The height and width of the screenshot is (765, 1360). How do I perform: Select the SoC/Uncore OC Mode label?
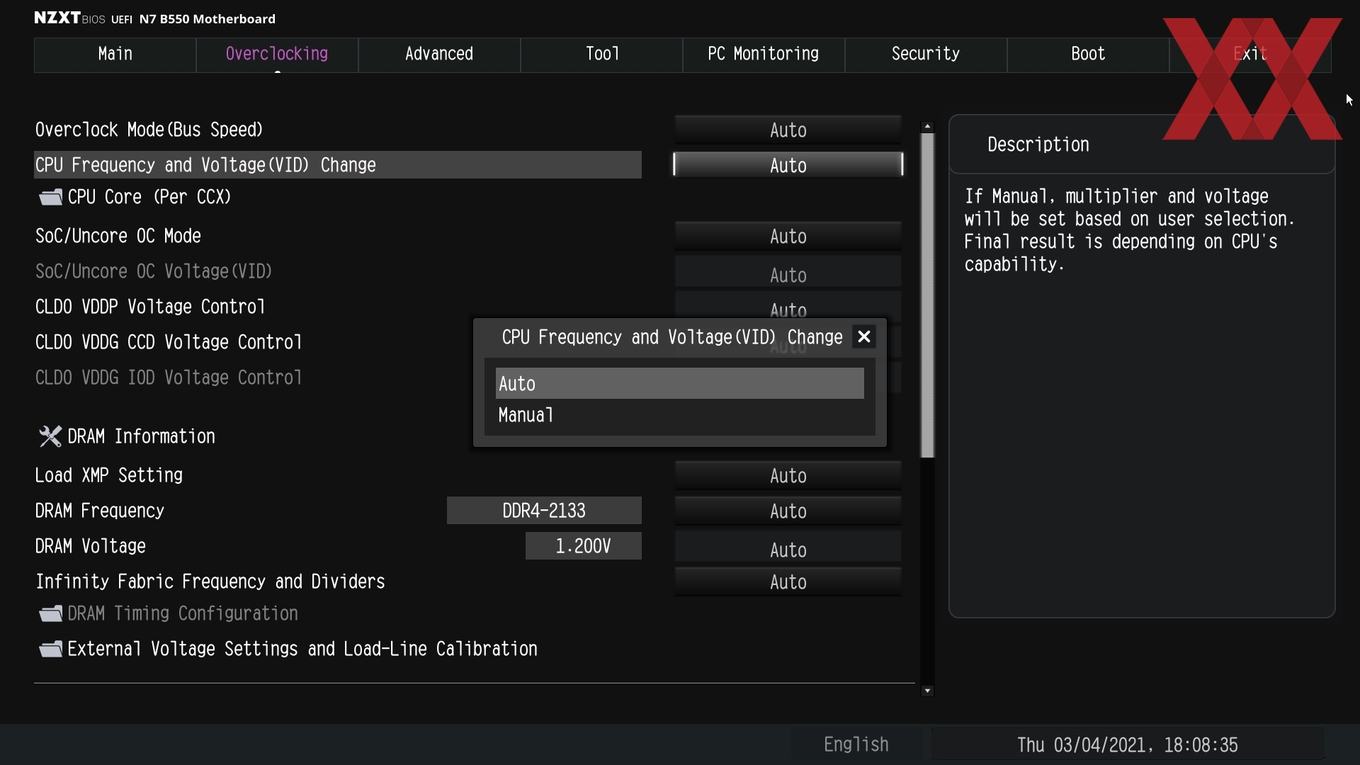pyautogui.click(x=118, y=236)
